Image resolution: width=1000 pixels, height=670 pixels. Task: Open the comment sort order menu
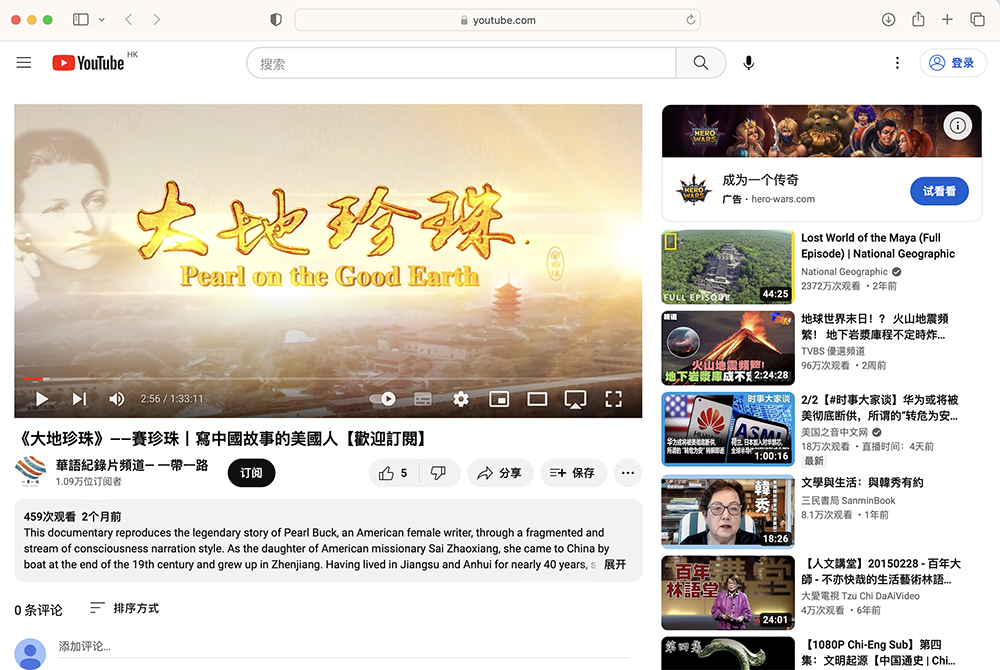pyautogui.click(x=124, y=608)
